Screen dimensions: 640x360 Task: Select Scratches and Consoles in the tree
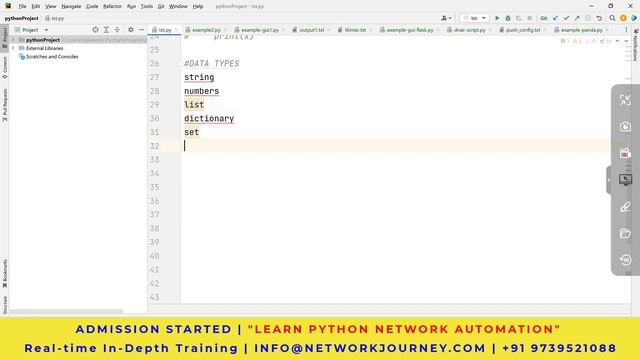click(52, 57)
